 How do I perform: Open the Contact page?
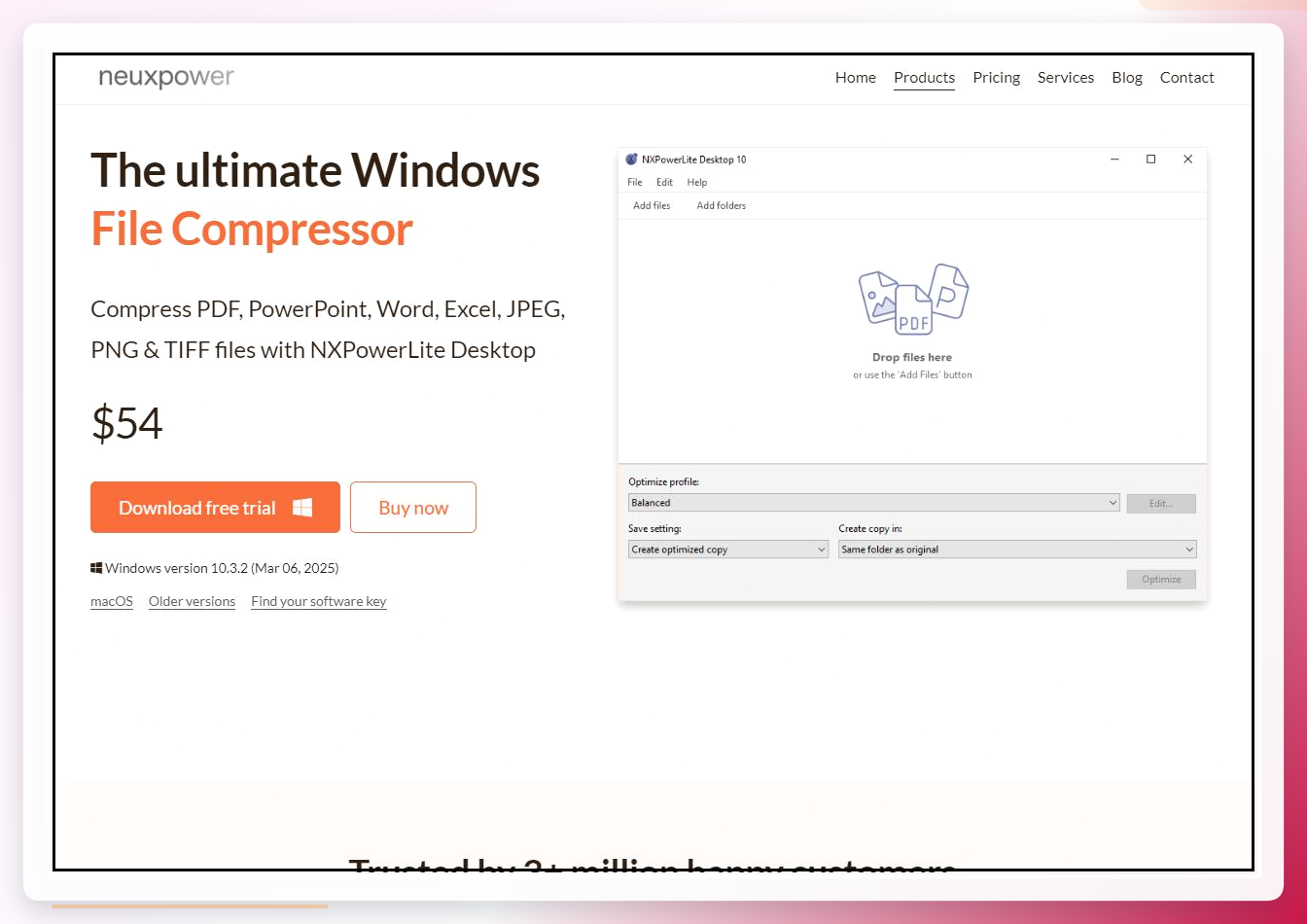click(x=1187, y=78)
